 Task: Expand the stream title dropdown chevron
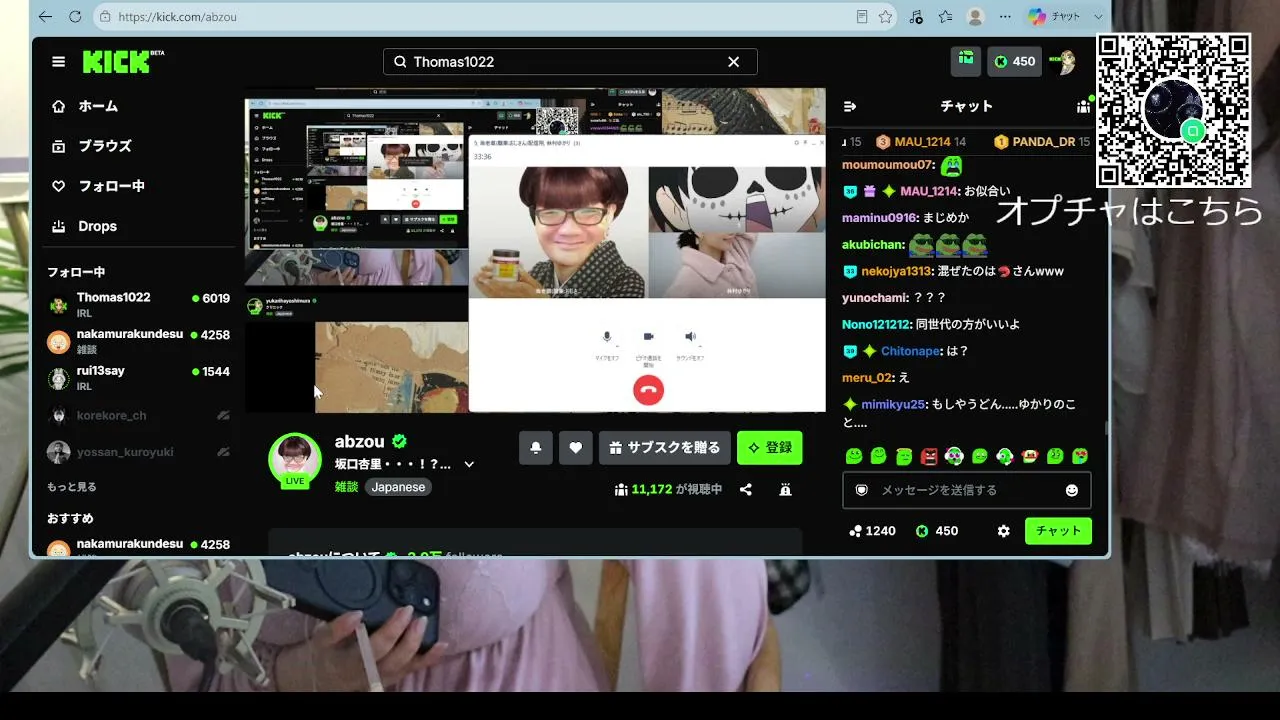coord(469,465)
